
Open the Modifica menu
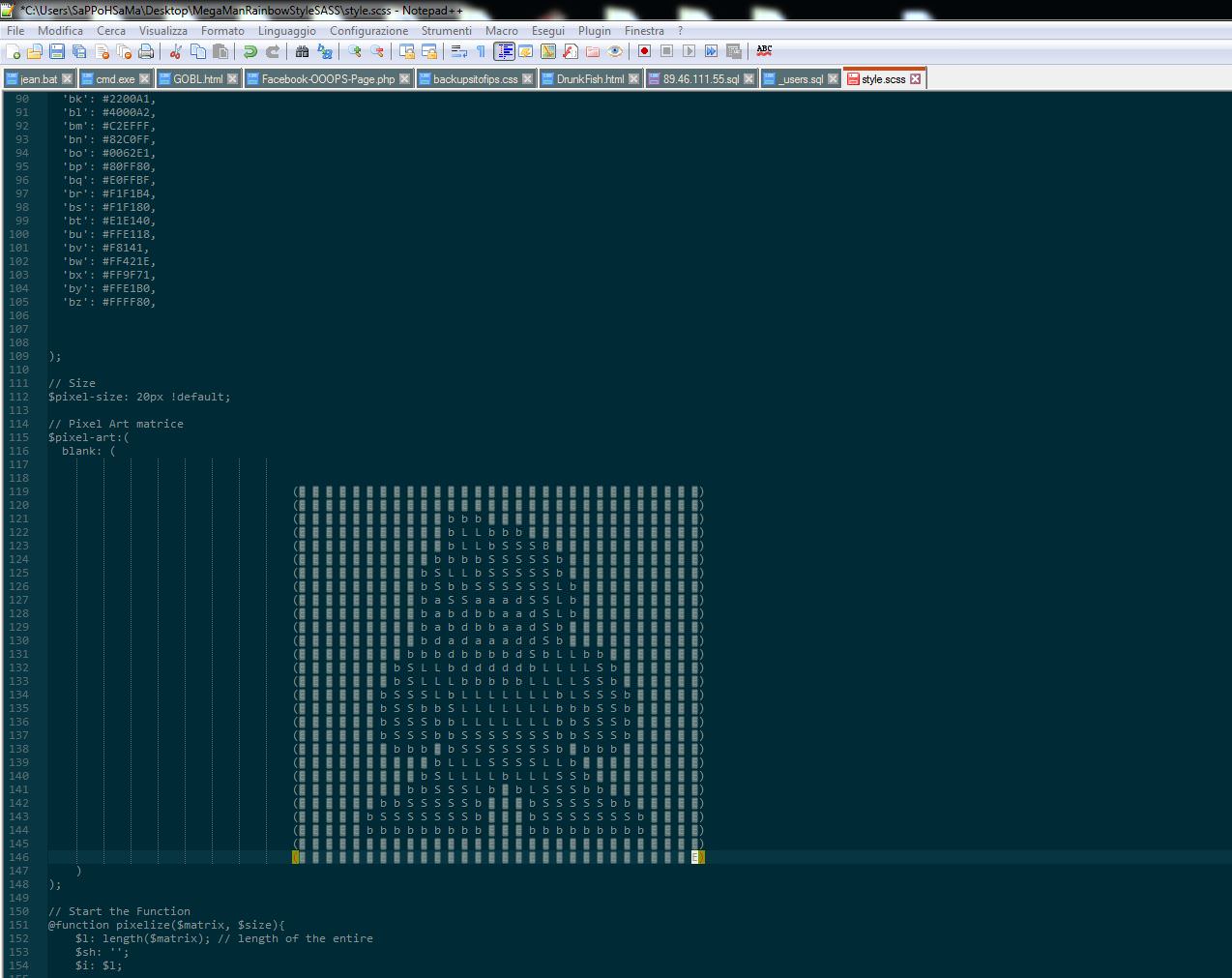tap(60, 31)
